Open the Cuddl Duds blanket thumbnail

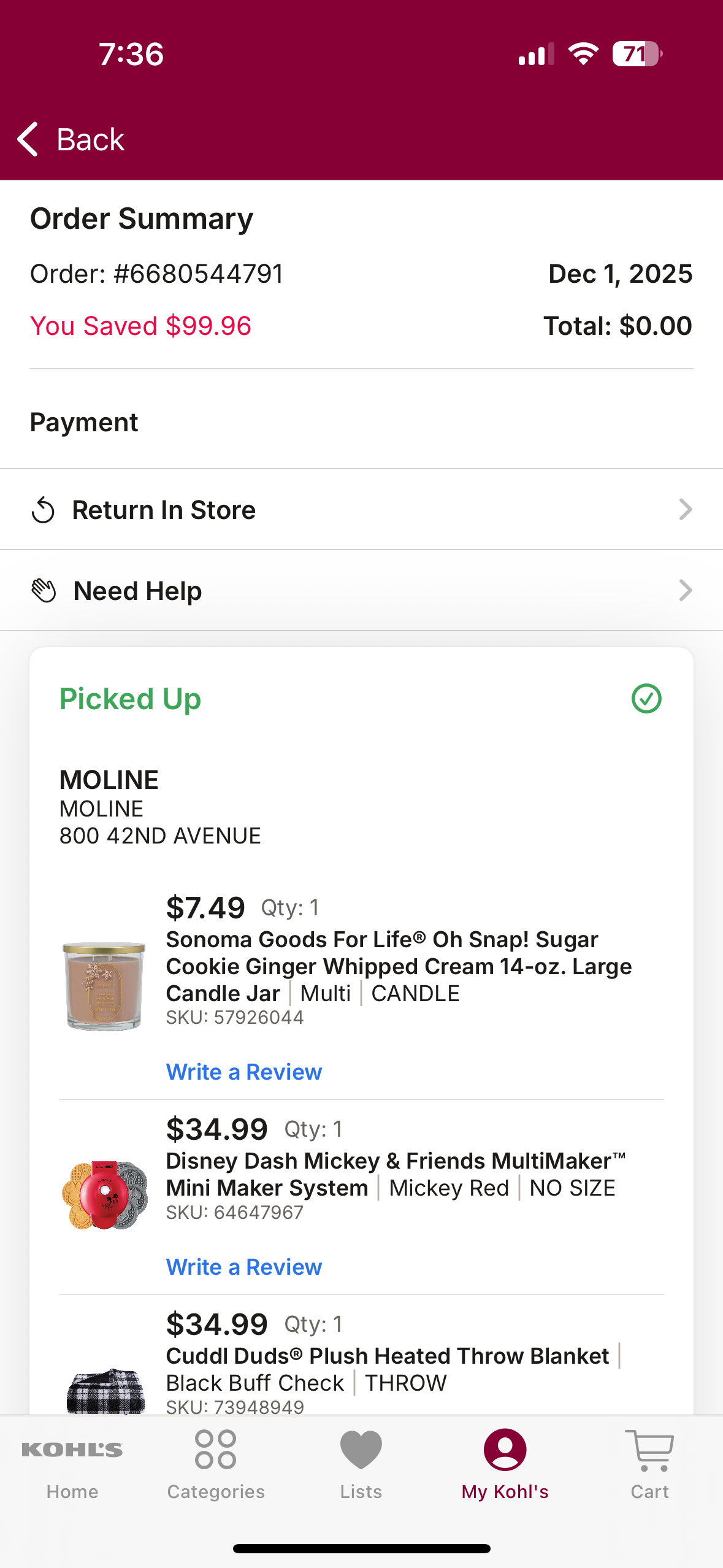click(105, 1391)
